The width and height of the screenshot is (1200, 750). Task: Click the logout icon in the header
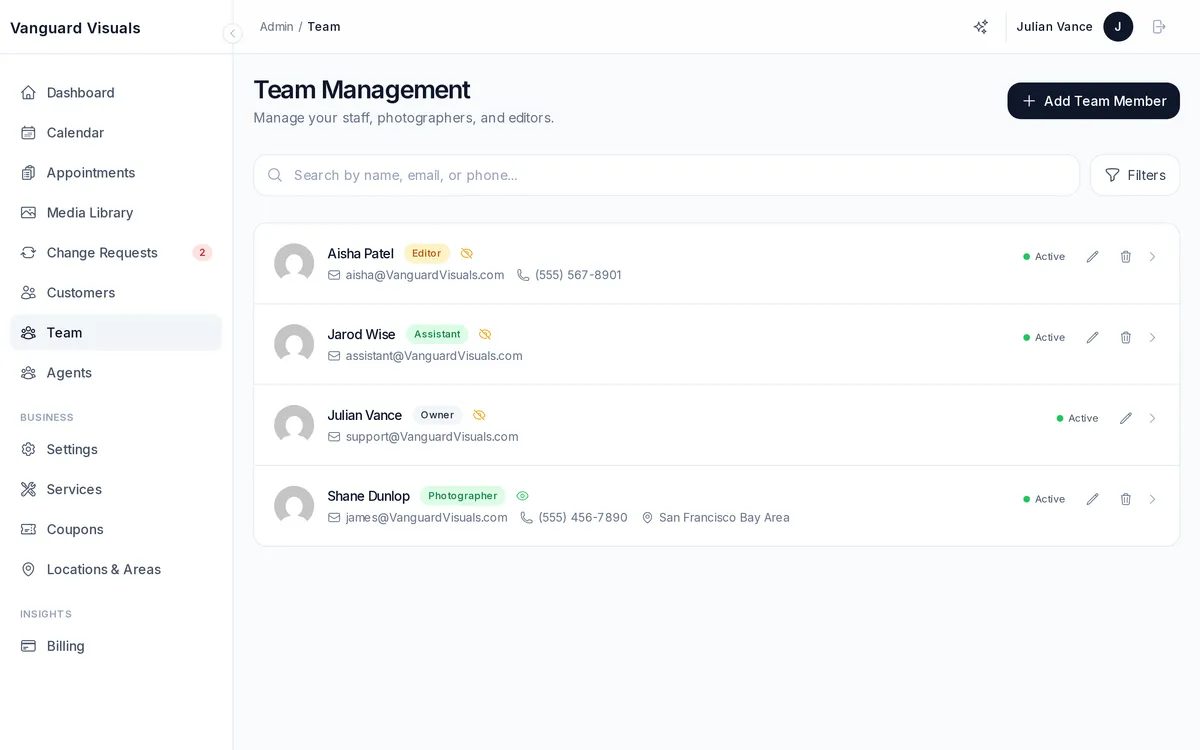1159,27
